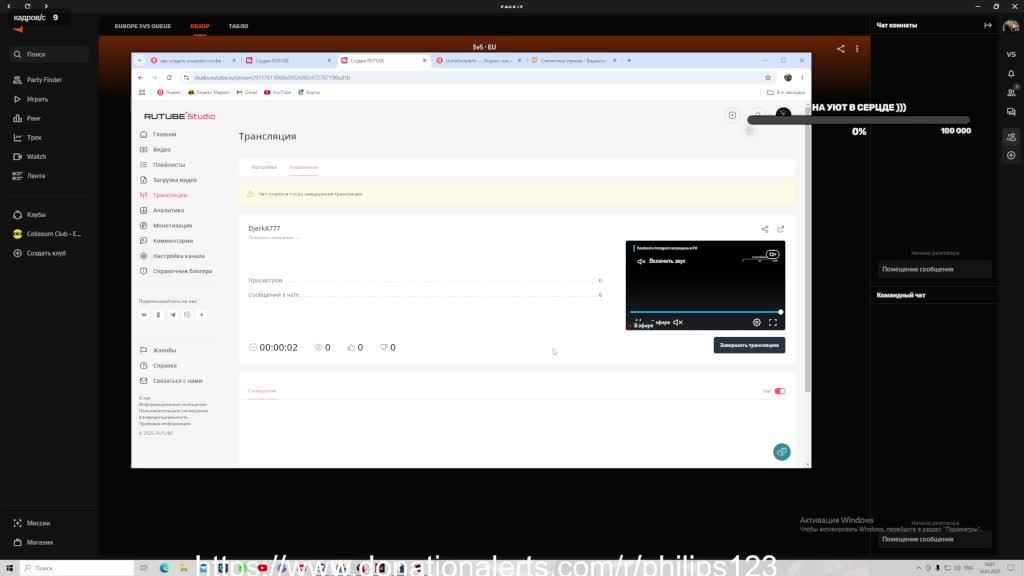Open the Windows Start menu

[9, 568]
